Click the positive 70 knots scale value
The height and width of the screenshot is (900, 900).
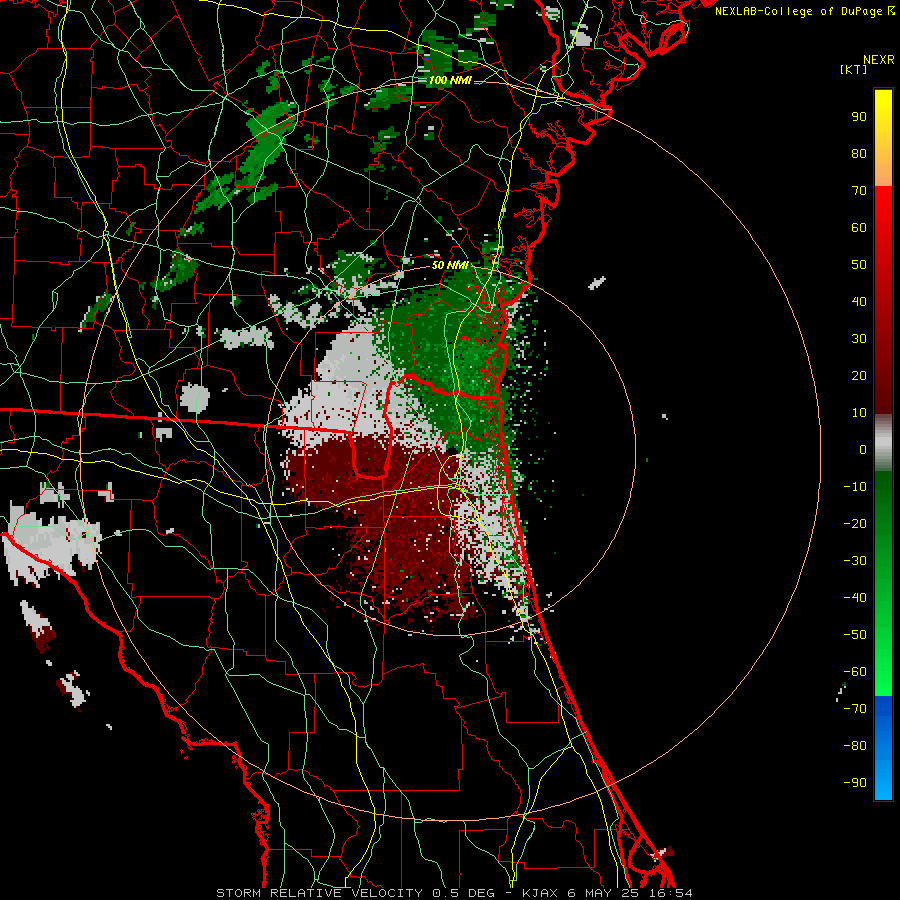[x=859, y=191]
